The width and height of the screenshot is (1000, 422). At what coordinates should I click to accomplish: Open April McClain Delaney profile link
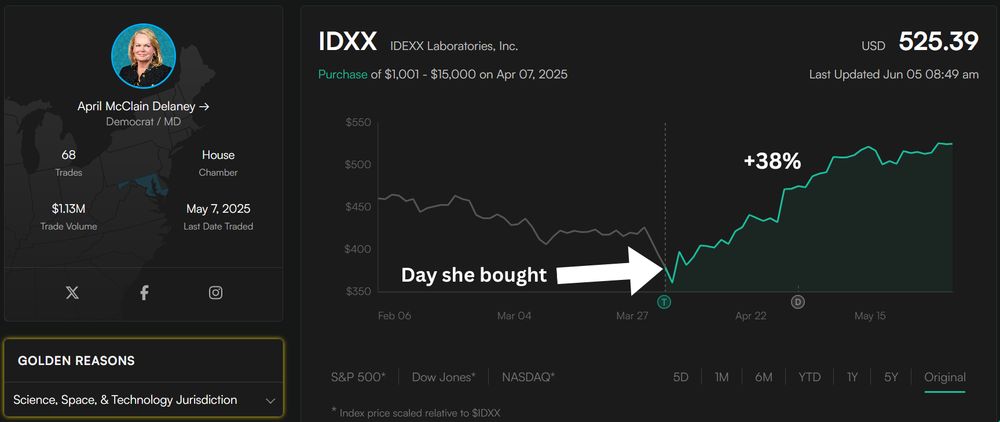coord(143,106)
